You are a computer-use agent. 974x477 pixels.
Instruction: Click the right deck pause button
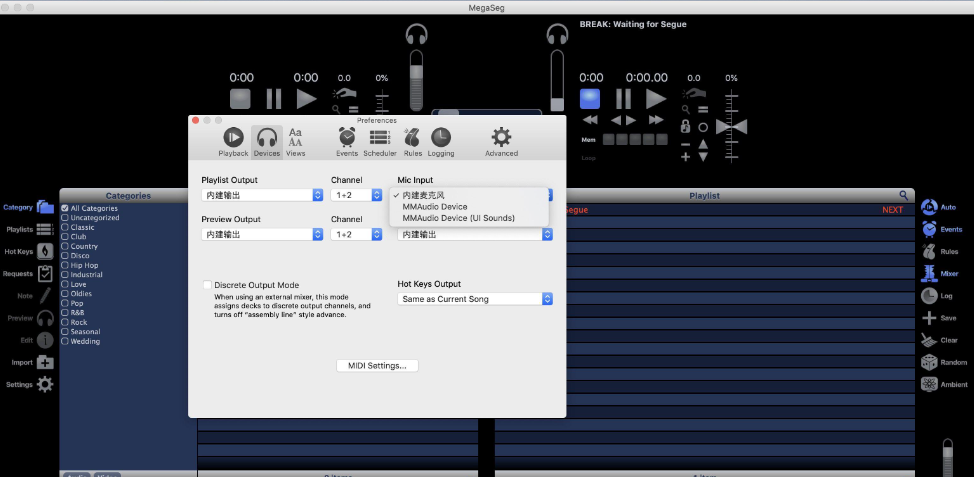(x=623, y=98)
